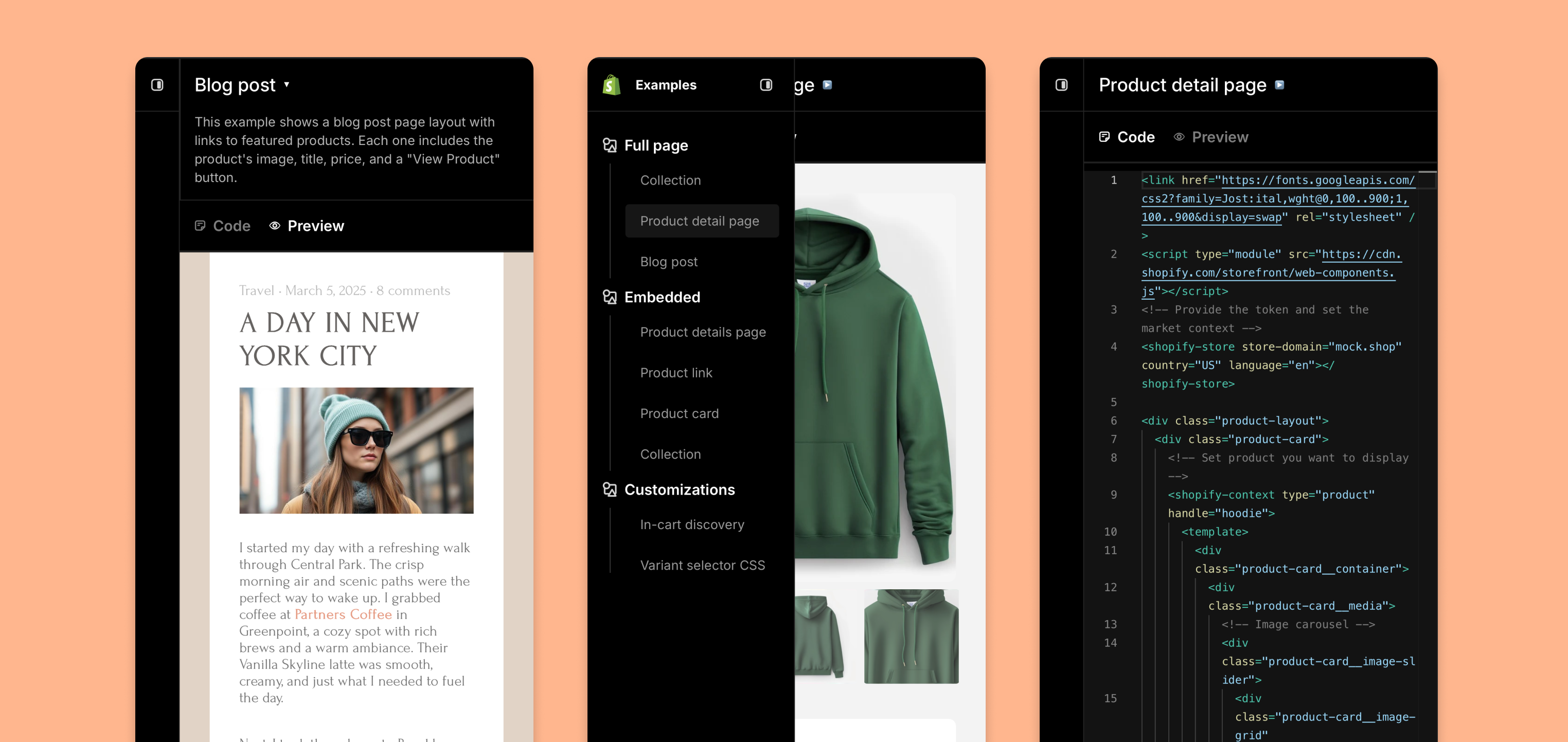Screen dimensions: 1568x742
Task: Select Preview tab in Blog post panel
Action: click(307, 226)
